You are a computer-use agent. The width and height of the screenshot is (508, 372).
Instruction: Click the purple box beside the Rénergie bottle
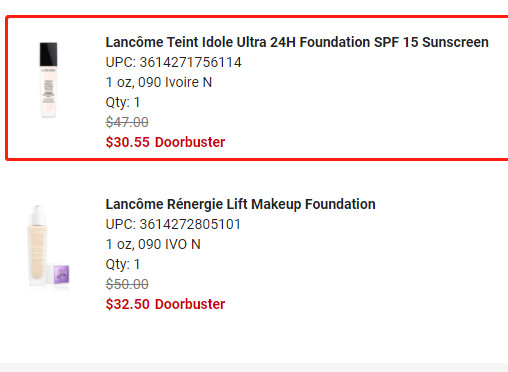(61, 274)
